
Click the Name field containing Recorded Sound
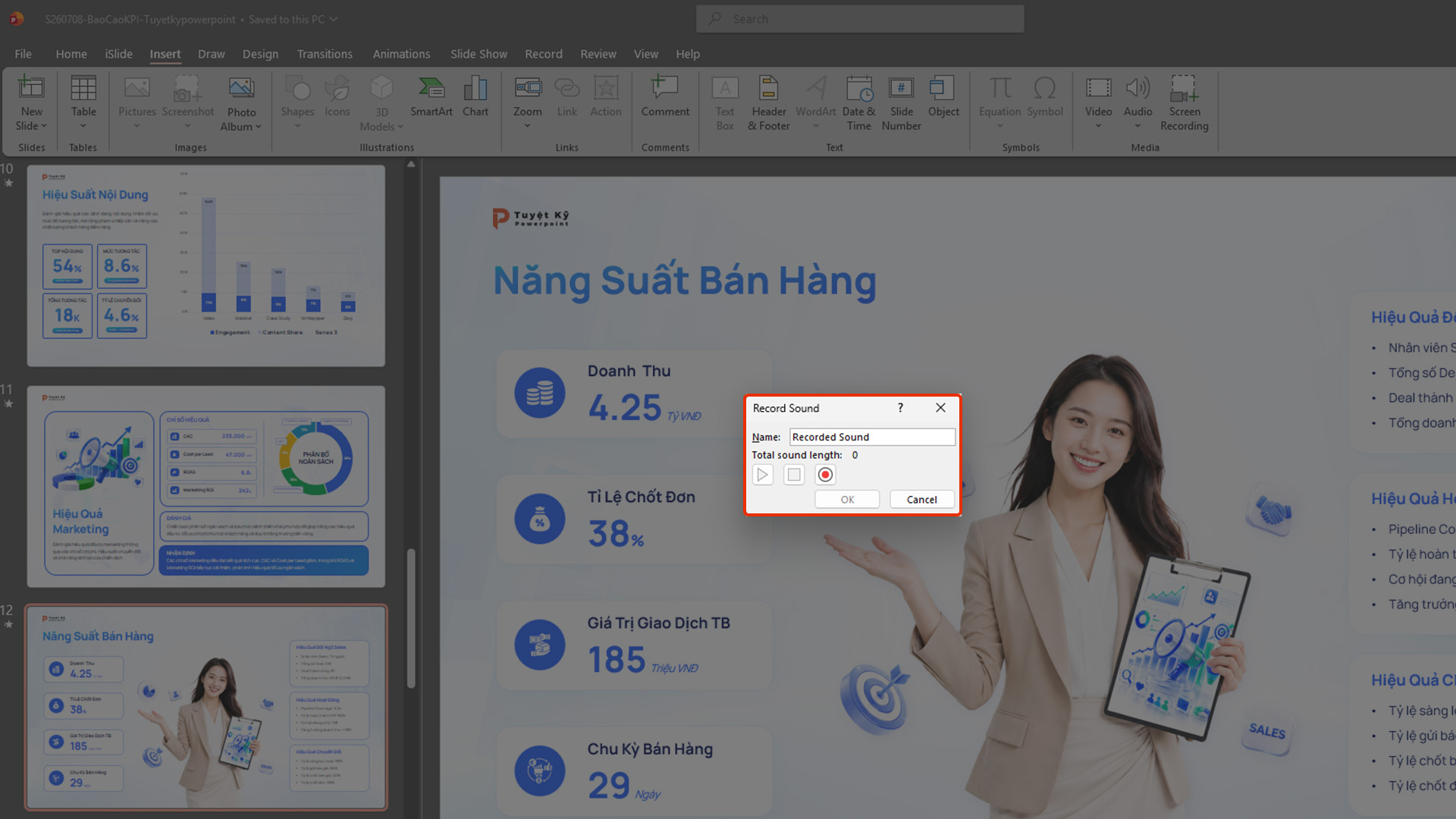pos(872,437)
